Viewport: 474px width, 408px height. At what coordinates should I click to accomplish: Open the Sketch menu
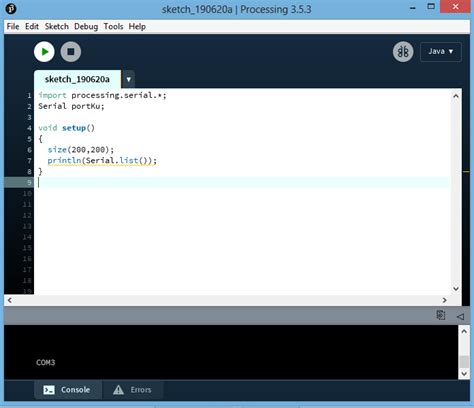tap(57, 26)
